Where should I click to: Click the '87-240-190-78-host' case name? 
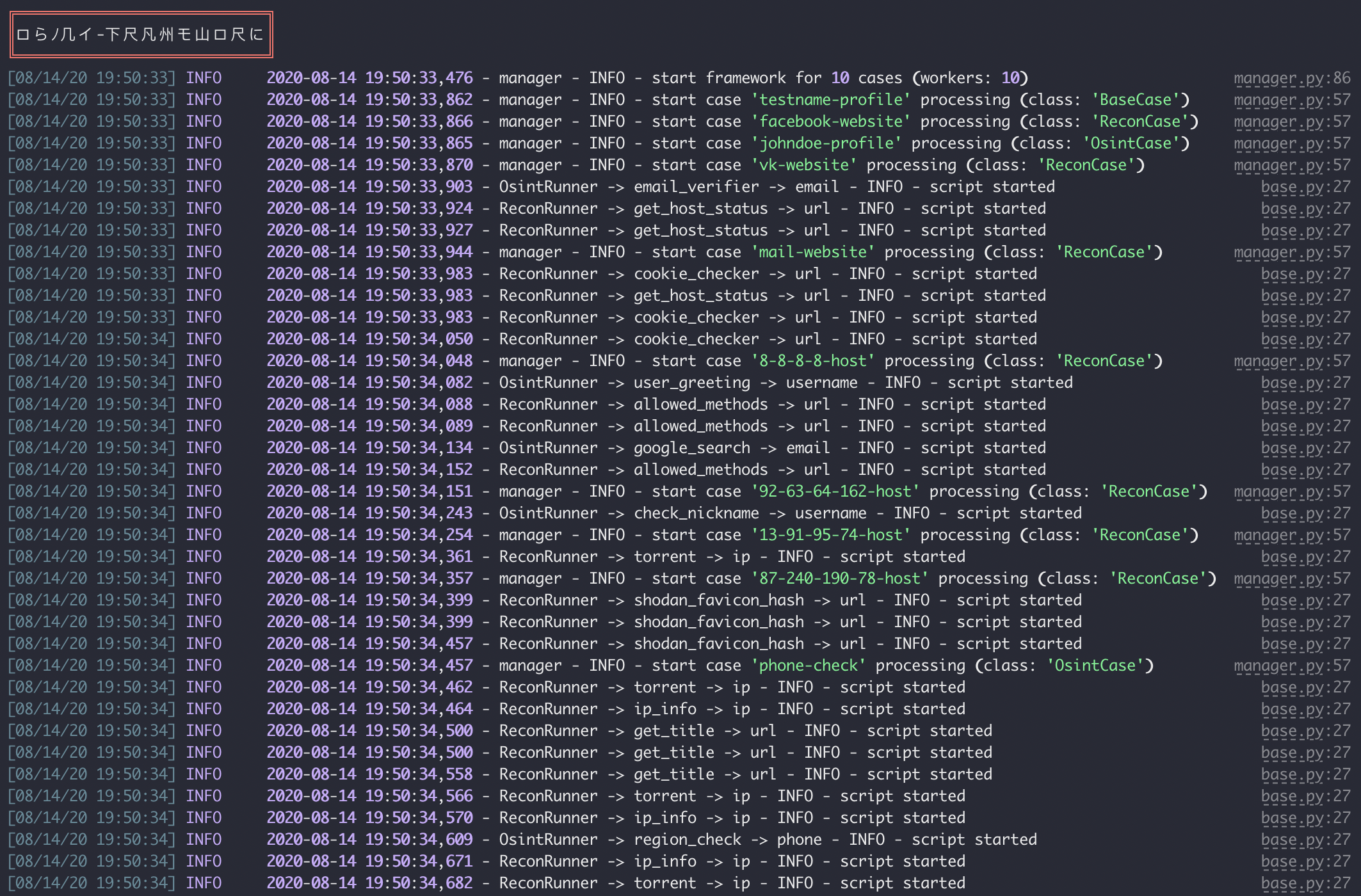[839, 579]
